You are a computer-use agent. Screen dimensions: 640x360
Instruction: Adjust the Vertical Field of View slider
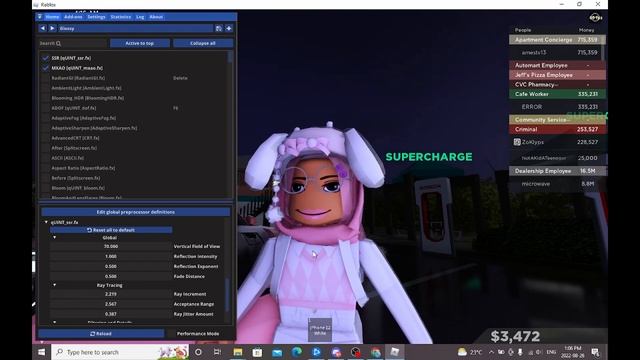(x=111, y=247)
